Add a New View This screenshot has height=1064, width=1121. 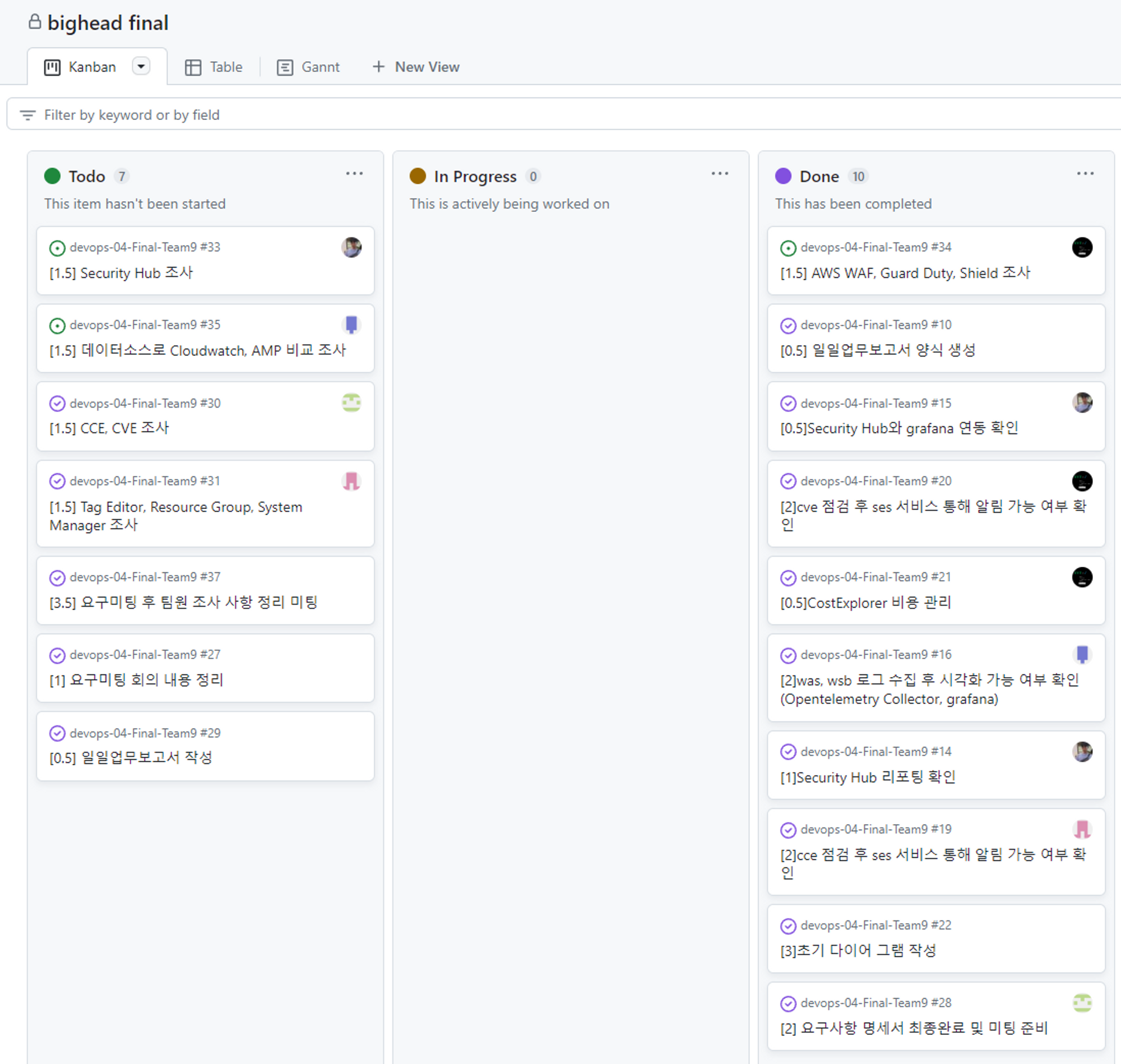point(416,67)
